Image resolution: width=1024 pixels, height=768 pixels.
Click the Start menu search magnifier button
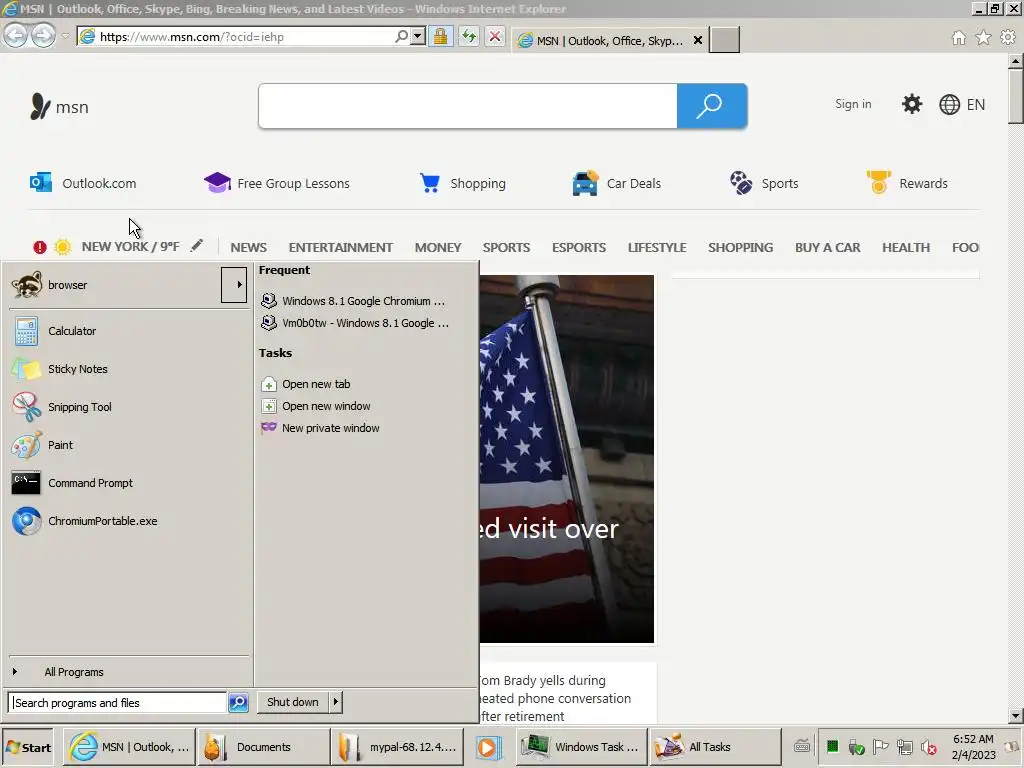(238, 703)
